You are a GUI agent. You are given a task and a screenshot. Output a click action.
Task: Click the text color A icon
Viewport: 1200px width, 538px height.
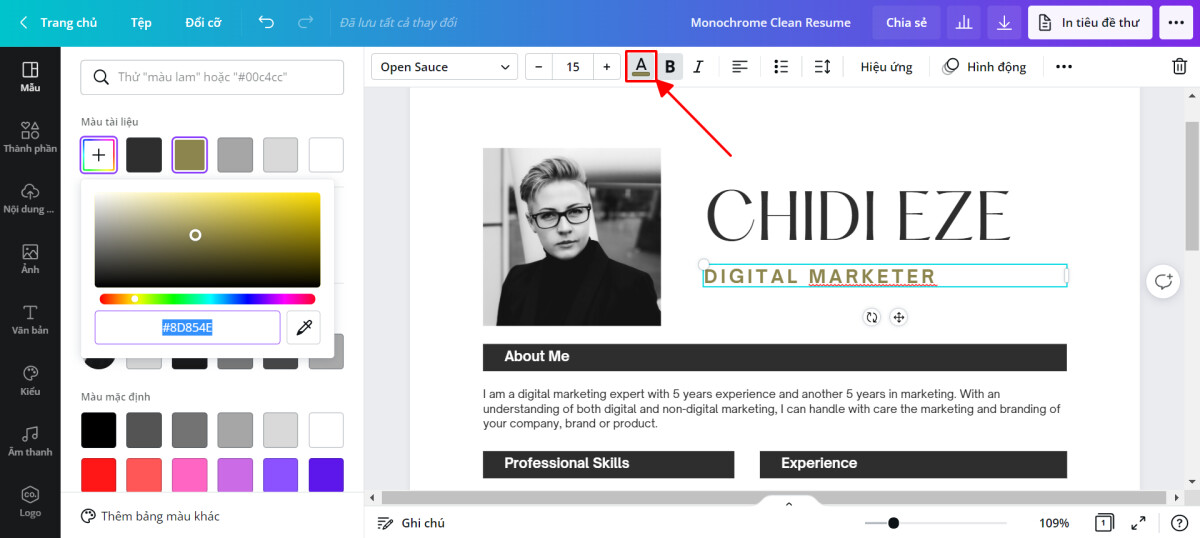(641, 67)
